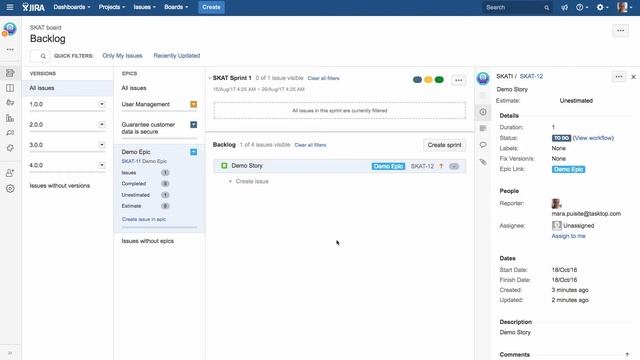Open the feedback megaphone icon
The image size is (640, 360).
point(564,7)
